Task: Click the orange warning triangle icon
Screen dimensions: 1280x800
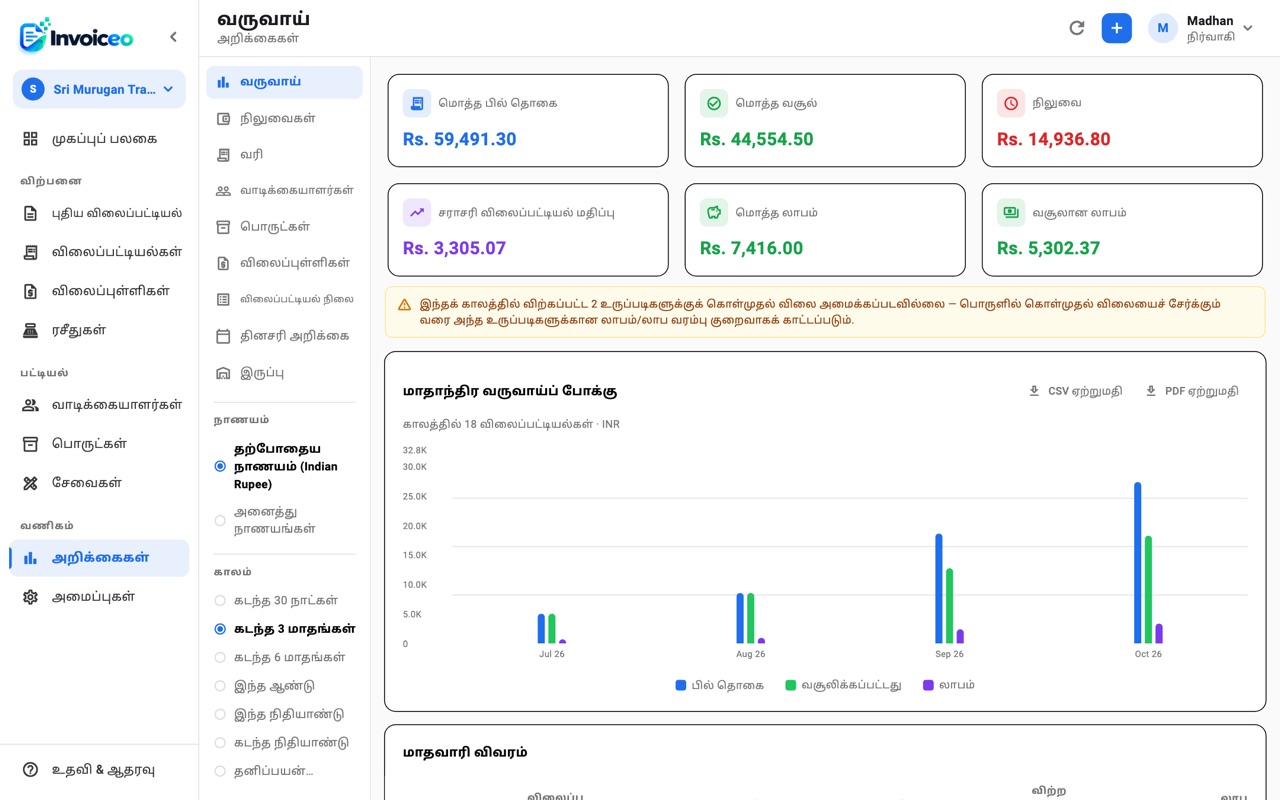Action: coord(404,304)
